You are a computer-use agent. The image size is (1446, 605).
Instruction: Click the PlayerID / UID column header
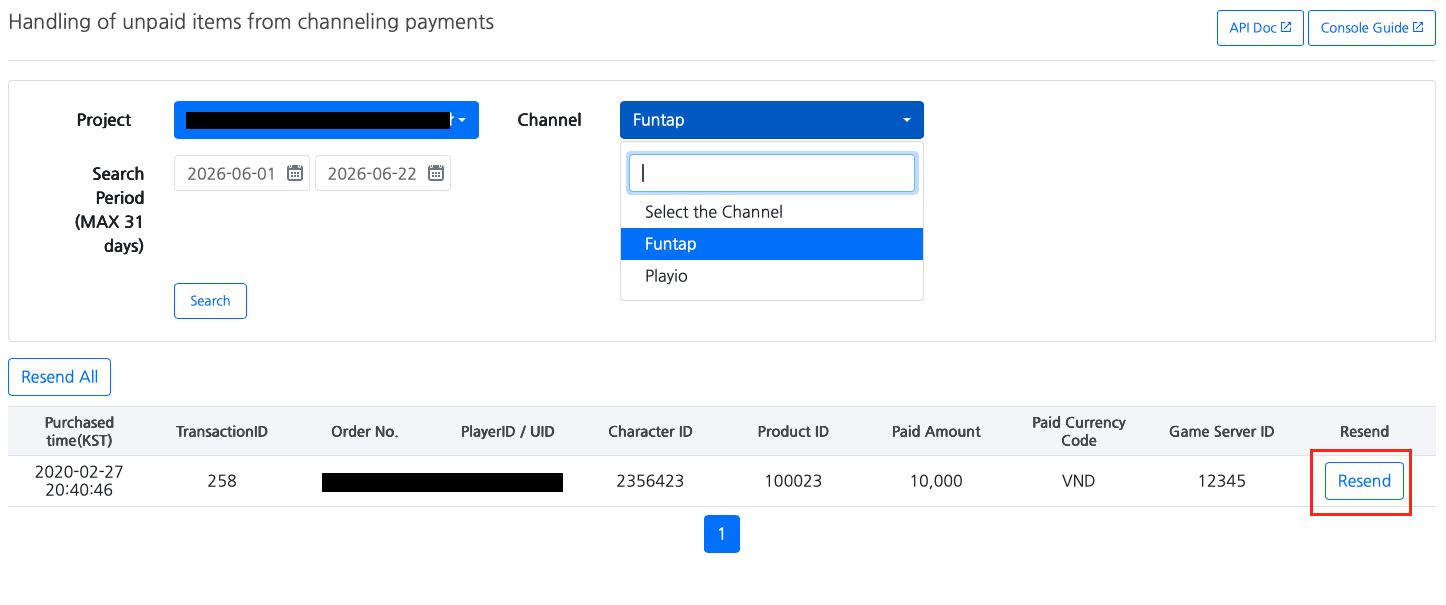508,432
